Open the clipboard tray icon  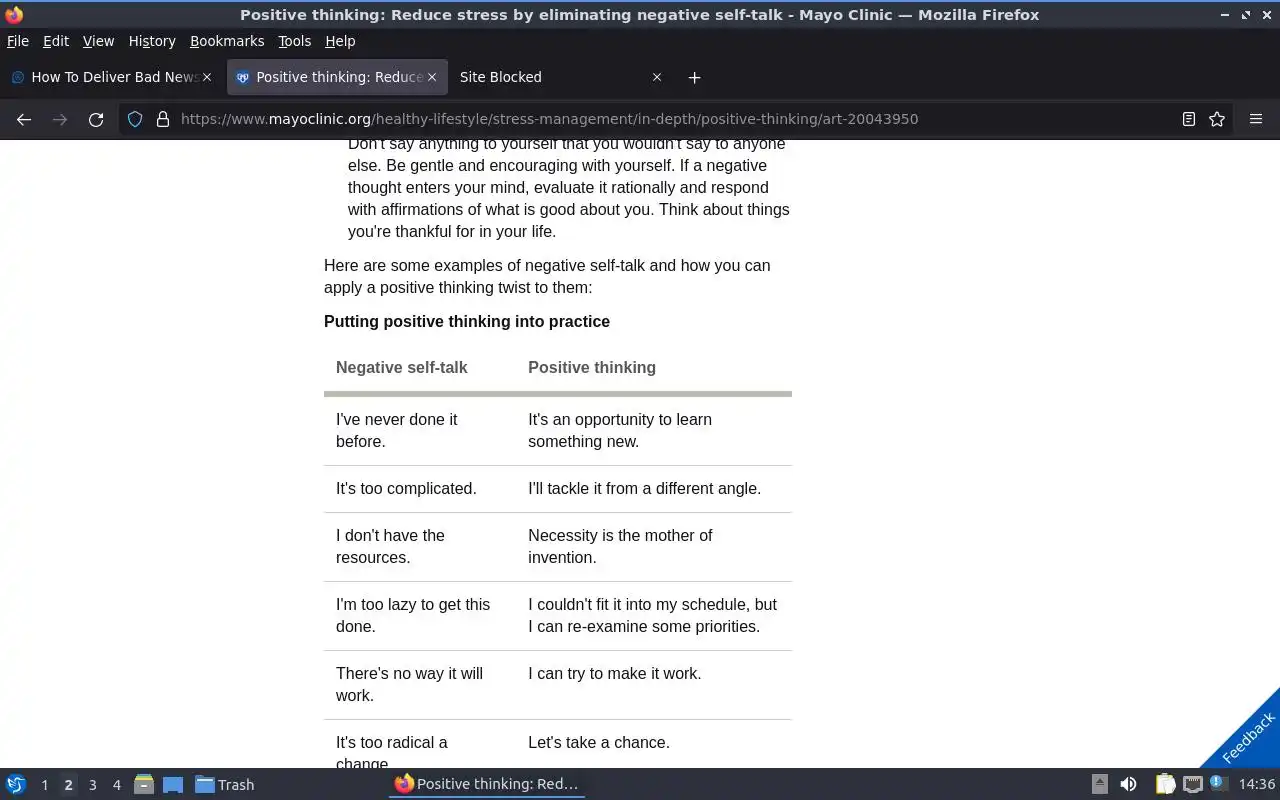(1165, 784)
